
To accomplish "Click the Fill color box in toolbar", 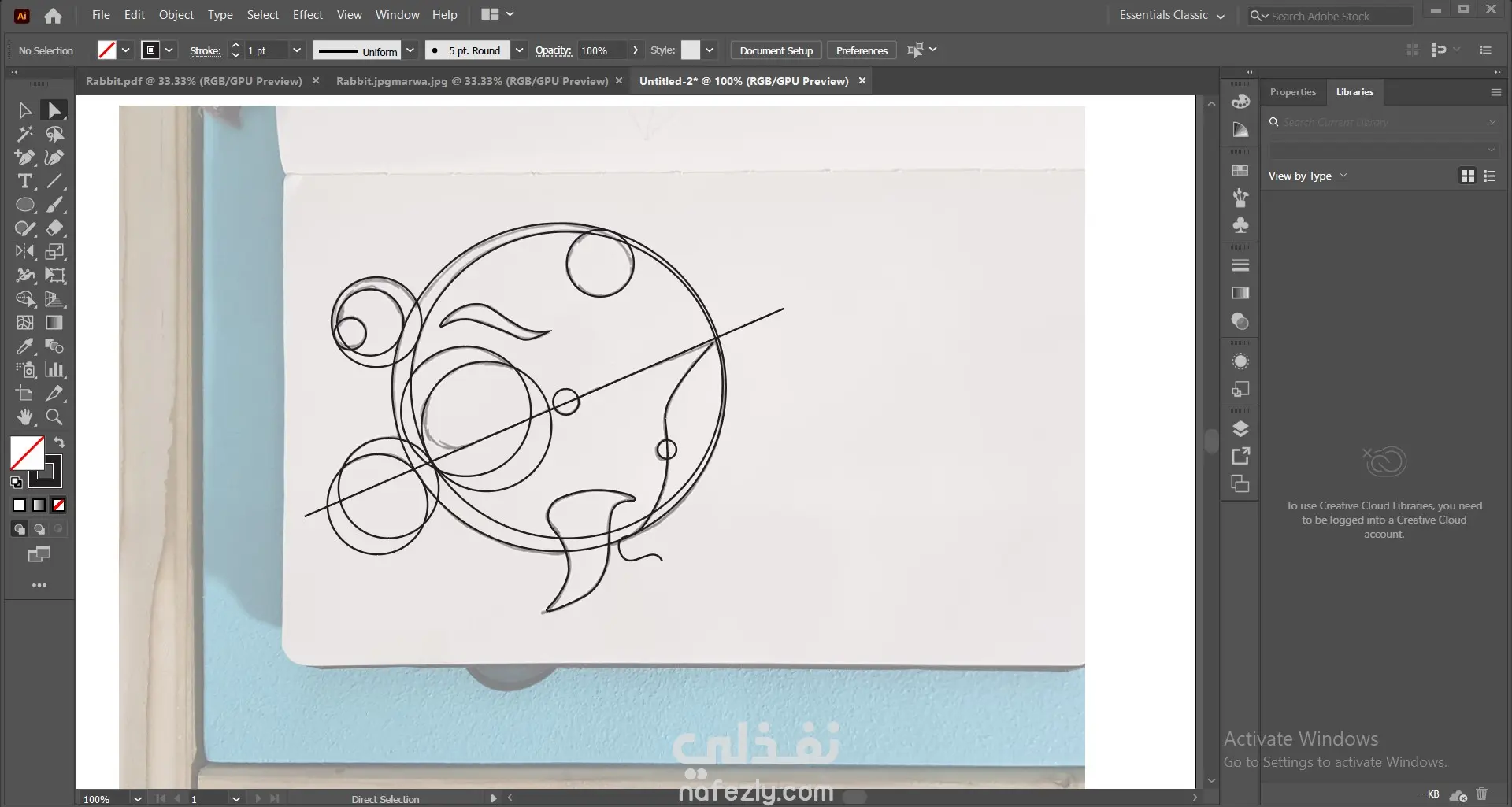I will (27, 453).
